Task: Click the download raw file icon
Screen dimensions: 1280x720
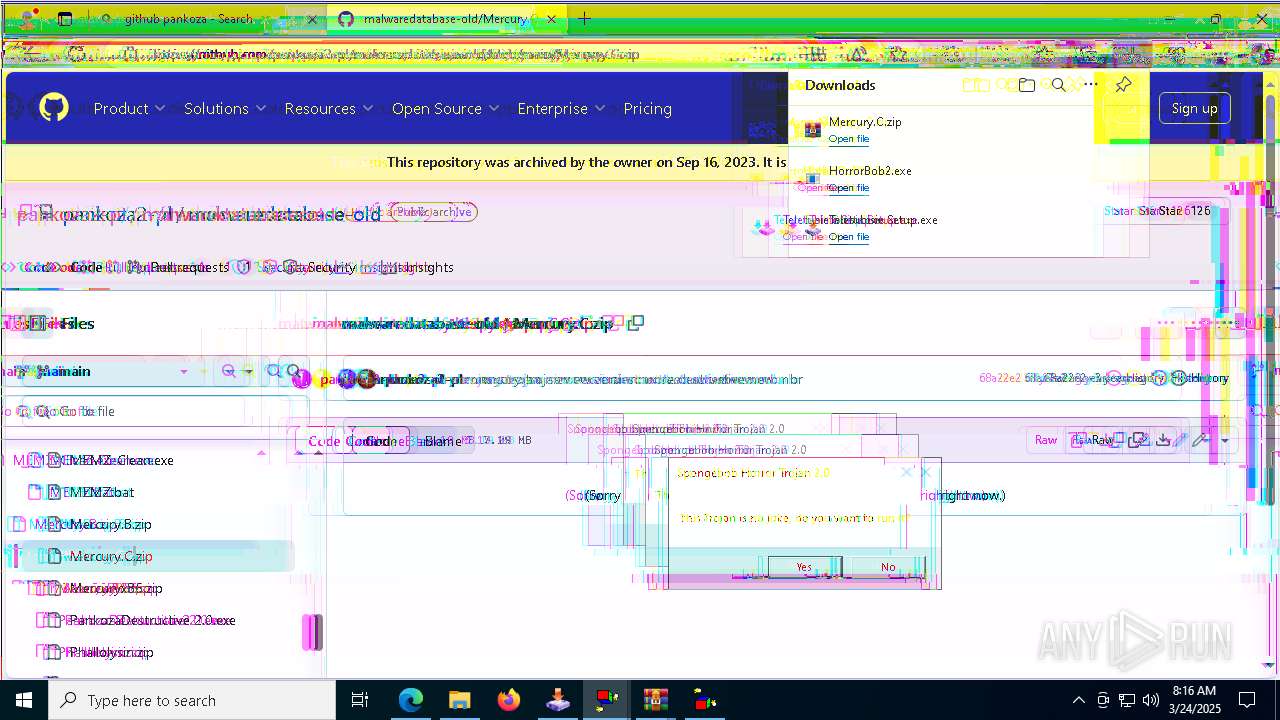Action: 1163,440
